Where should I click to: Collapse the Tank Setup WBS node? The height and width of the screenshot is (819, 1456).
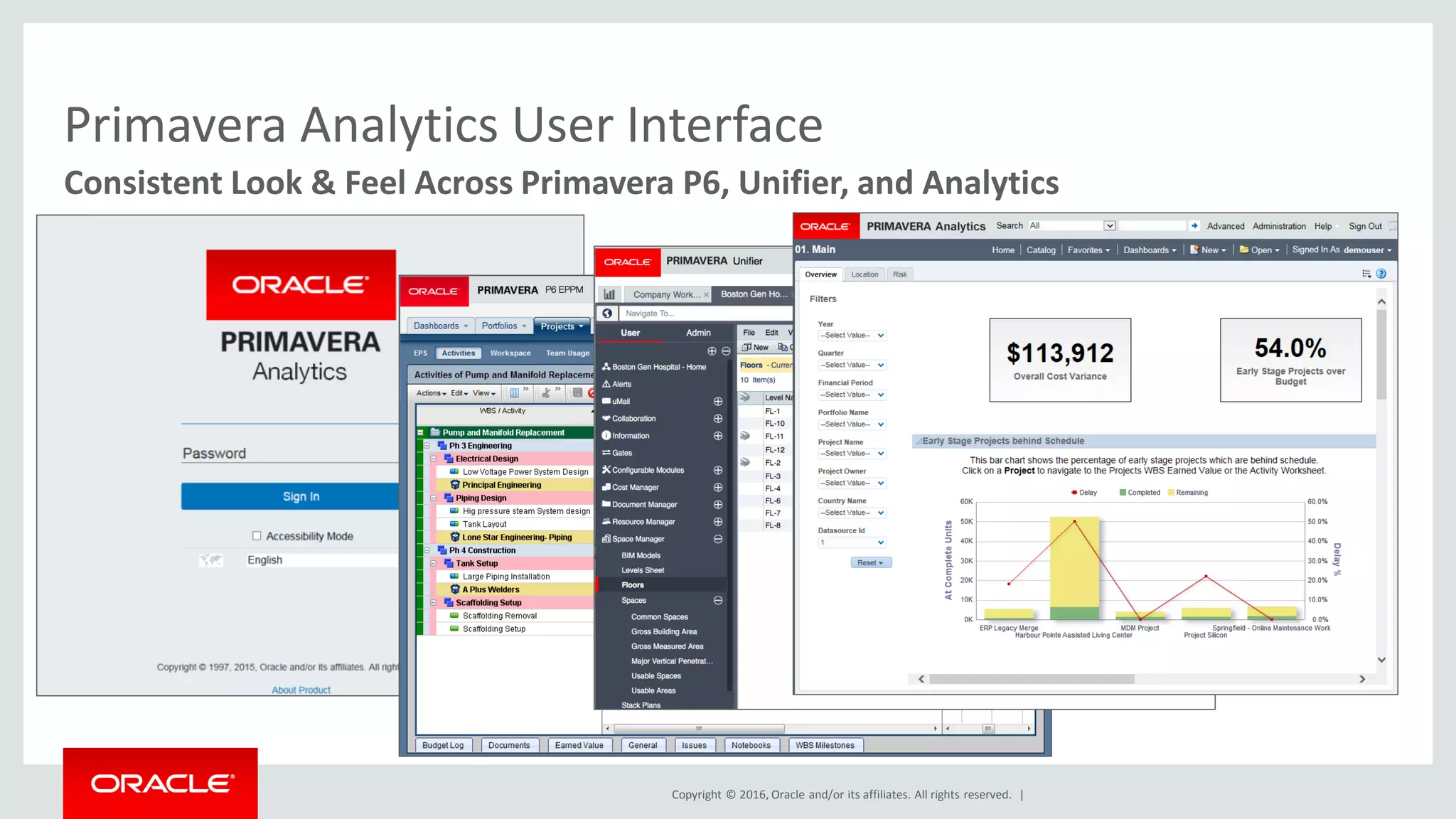pos(434,563)
